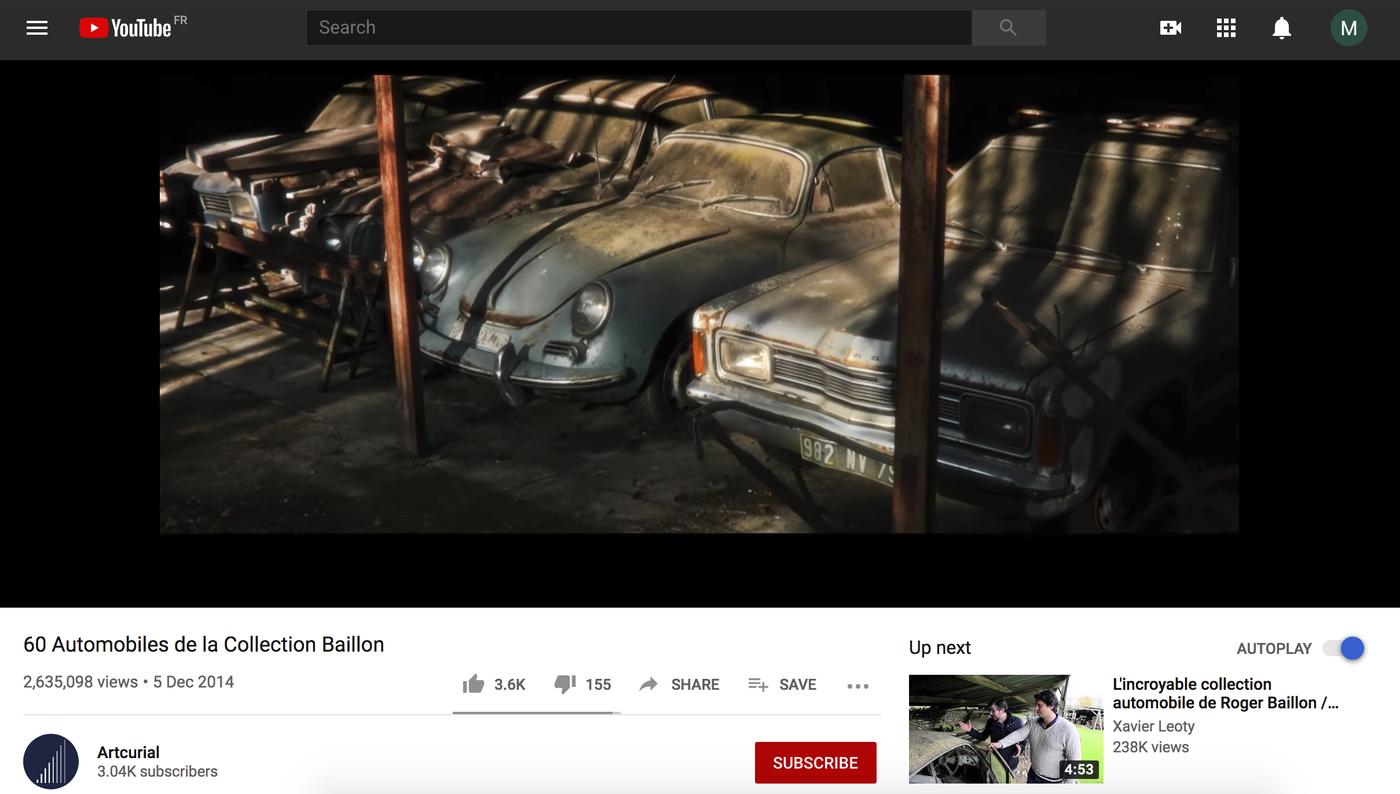Open the hamburger guide menu
Viewport: 1400px width, 794px height.
[x=37, y=28]
